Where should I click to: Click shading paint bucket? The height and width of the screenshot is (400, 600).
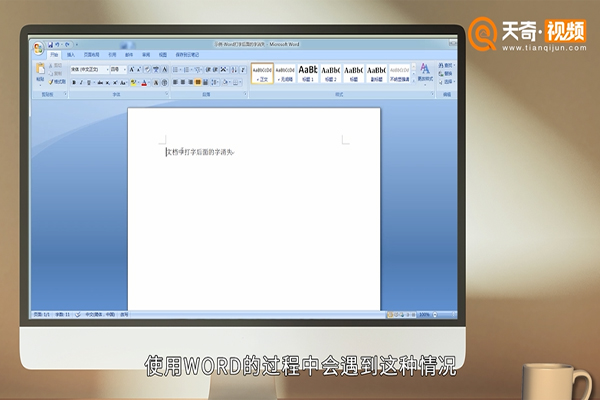pos(226,82)
